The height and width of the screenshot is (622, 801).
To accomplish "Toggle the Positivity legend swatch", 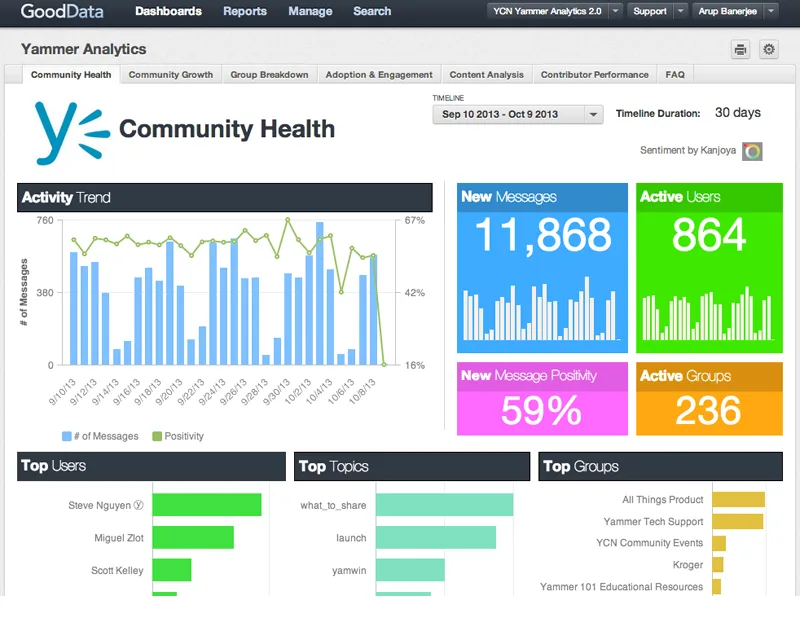I will [x=157, y=436].
